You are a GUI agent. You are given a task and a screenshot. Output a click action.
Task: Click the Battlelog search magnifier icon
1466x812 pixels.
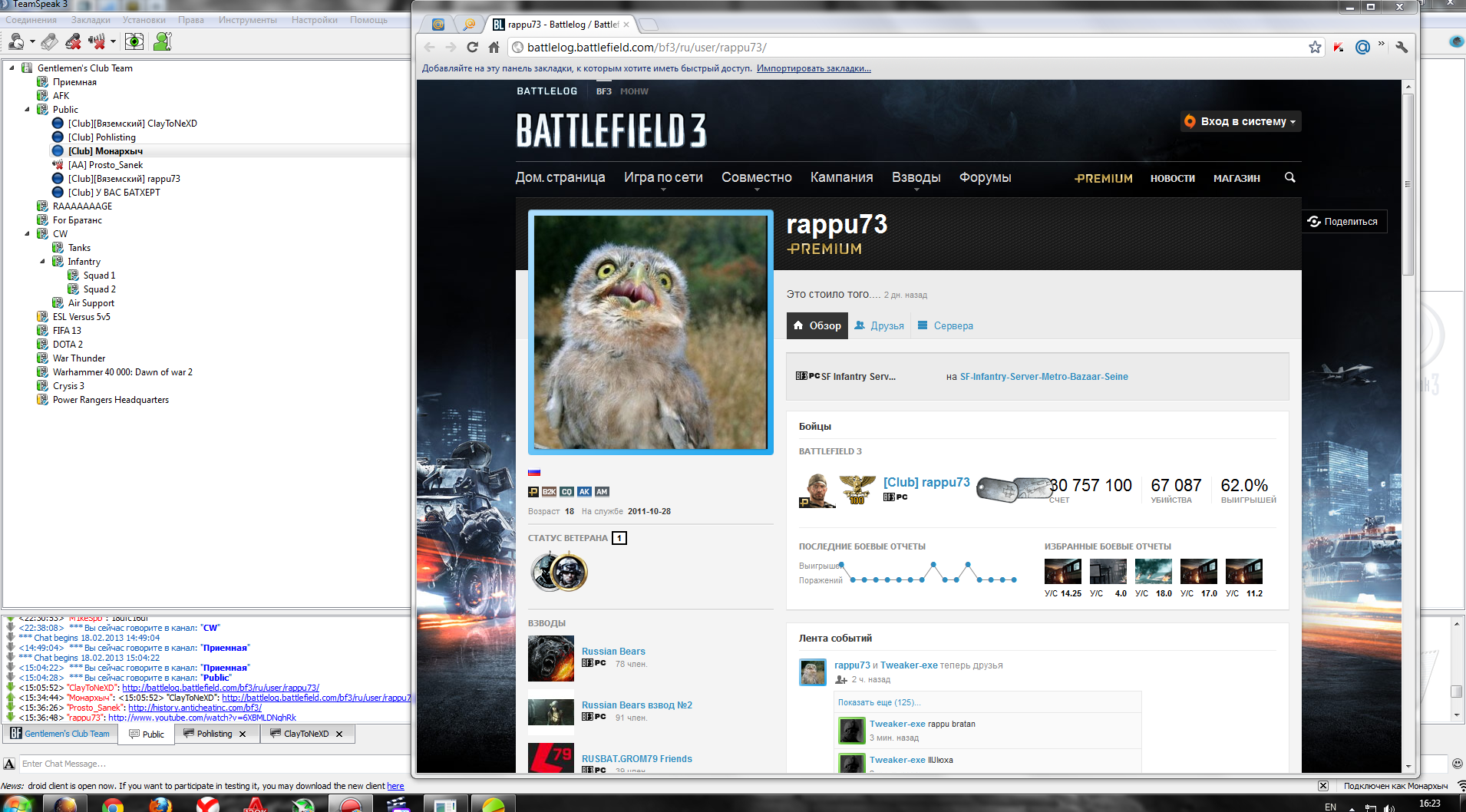coord(1290,177)
